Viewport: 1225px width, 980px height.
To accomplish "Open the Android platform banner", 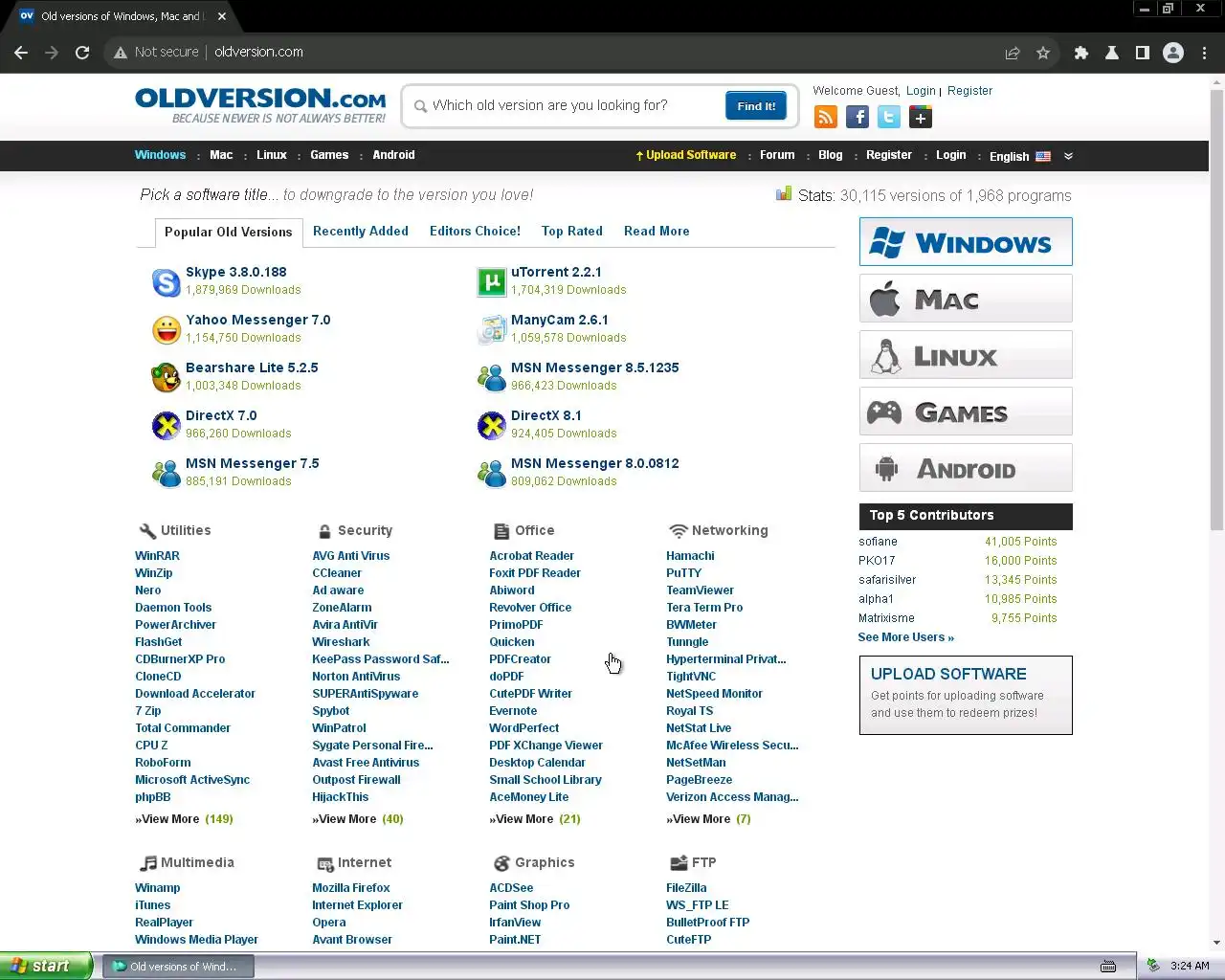I will click(966, 468).
